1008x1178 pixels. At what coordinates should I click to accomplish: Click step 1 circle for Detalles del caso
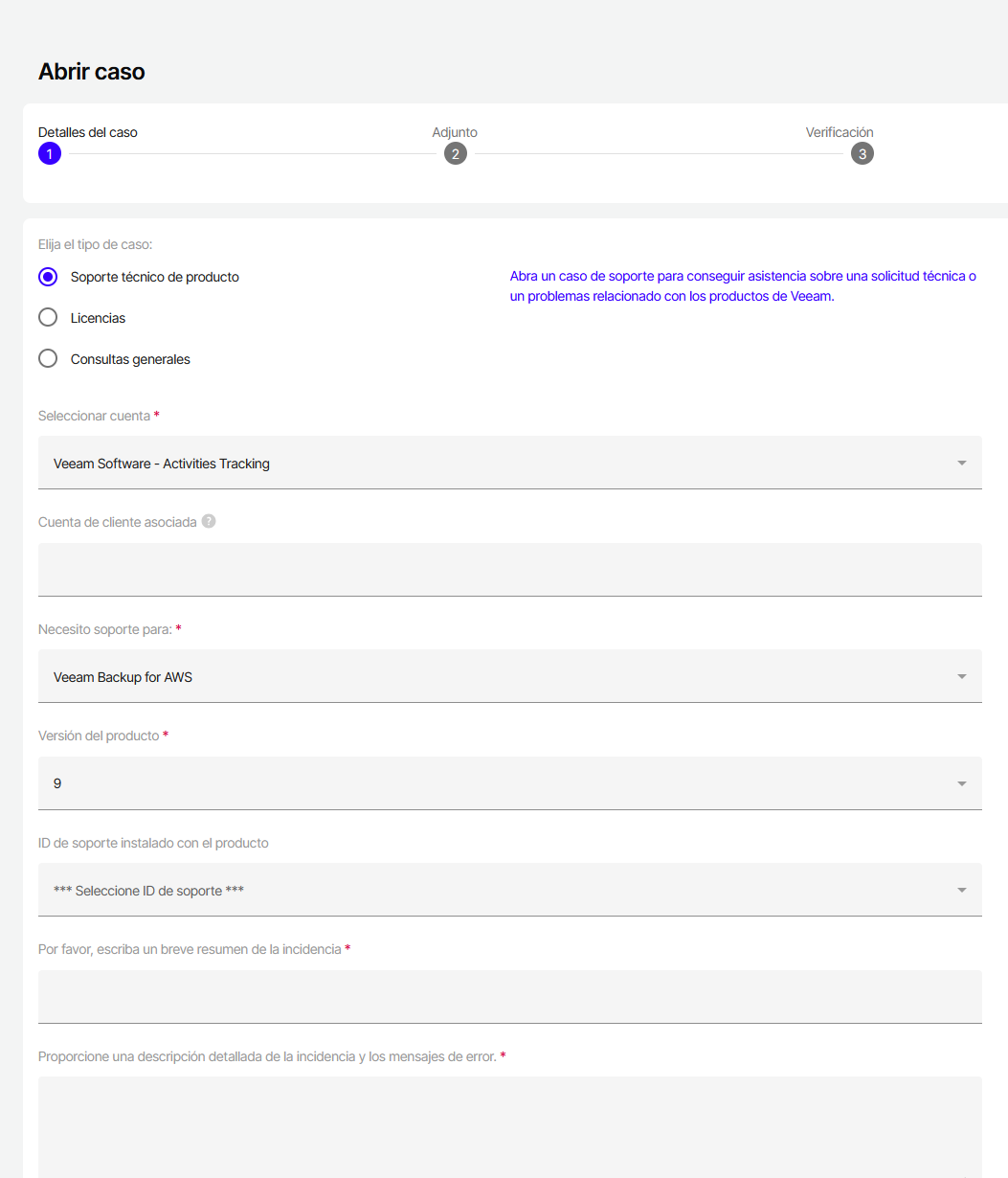[50, 153]
